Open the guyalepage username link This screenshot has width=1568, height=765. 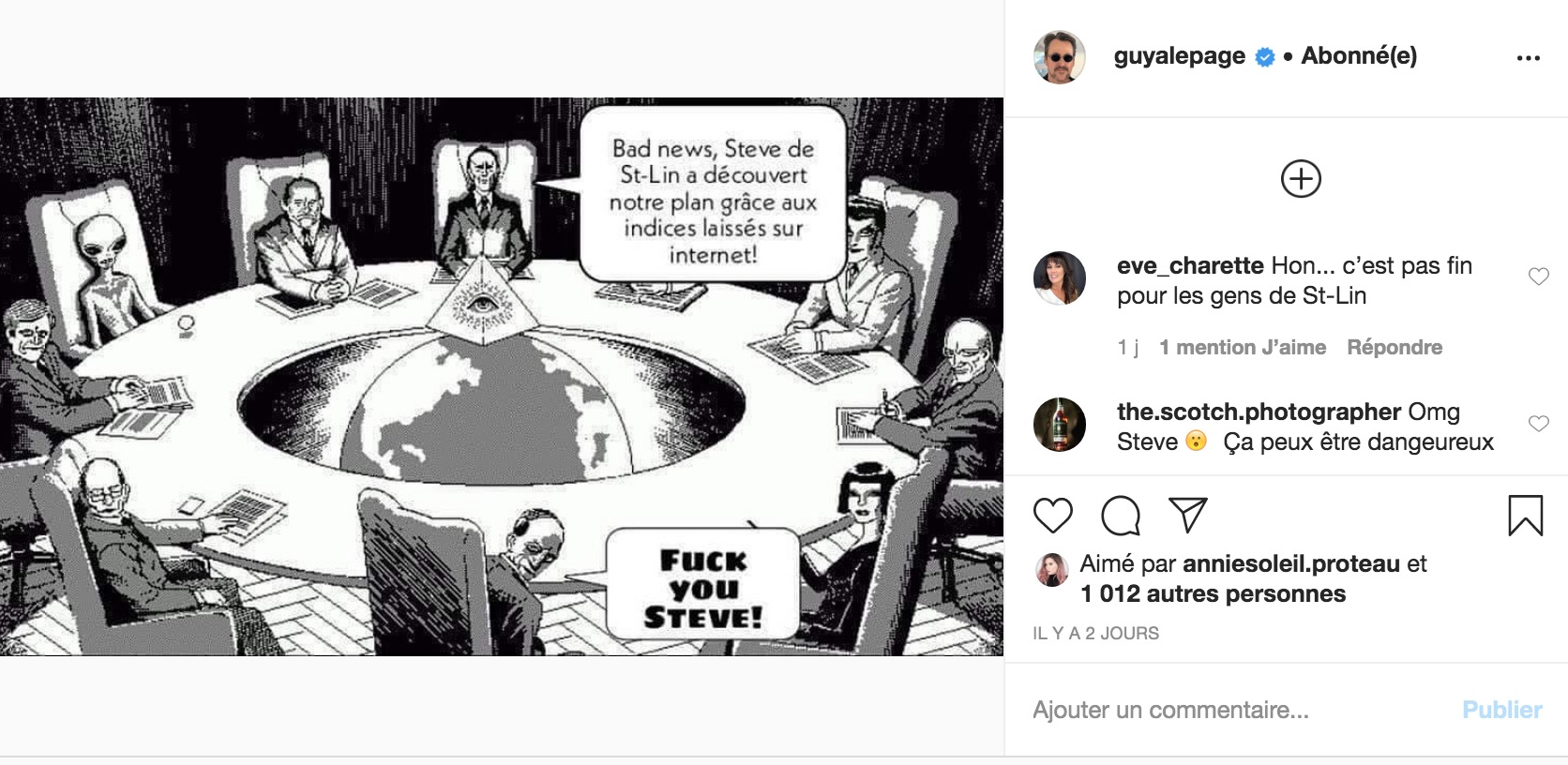coord(1180,56)
